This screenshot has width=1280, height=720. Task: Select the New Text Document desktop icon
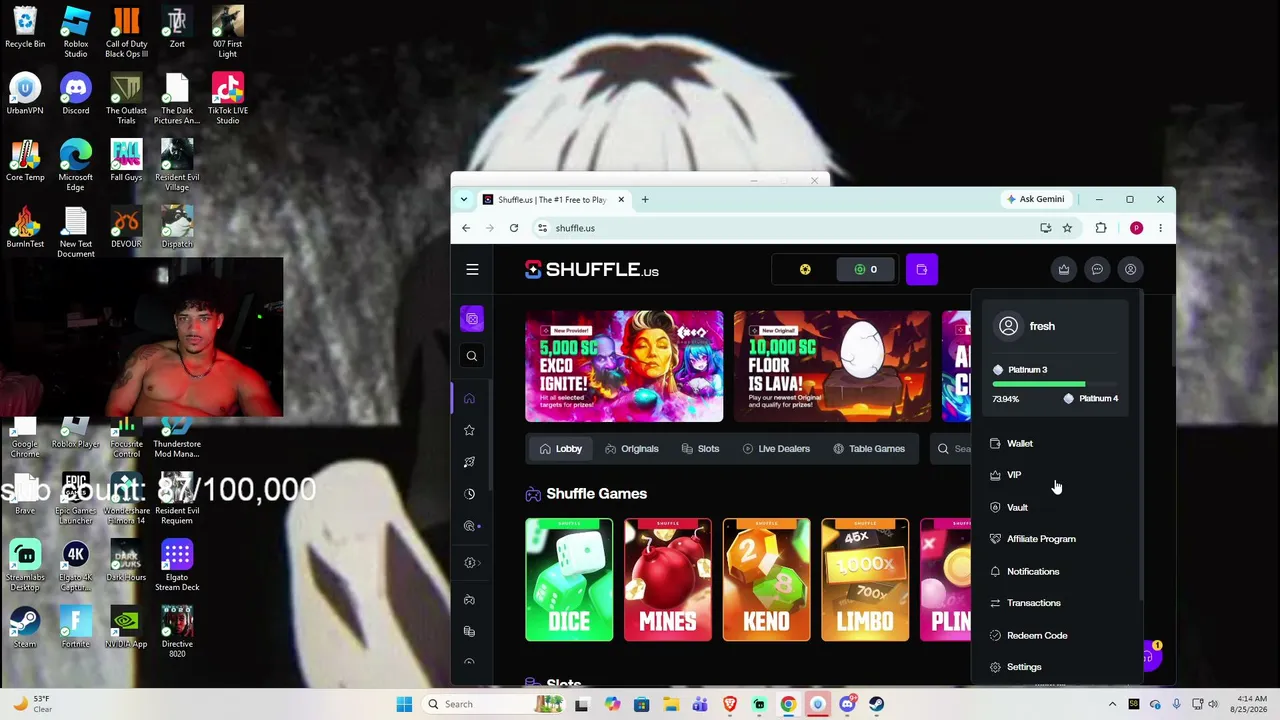coord(75,232)
